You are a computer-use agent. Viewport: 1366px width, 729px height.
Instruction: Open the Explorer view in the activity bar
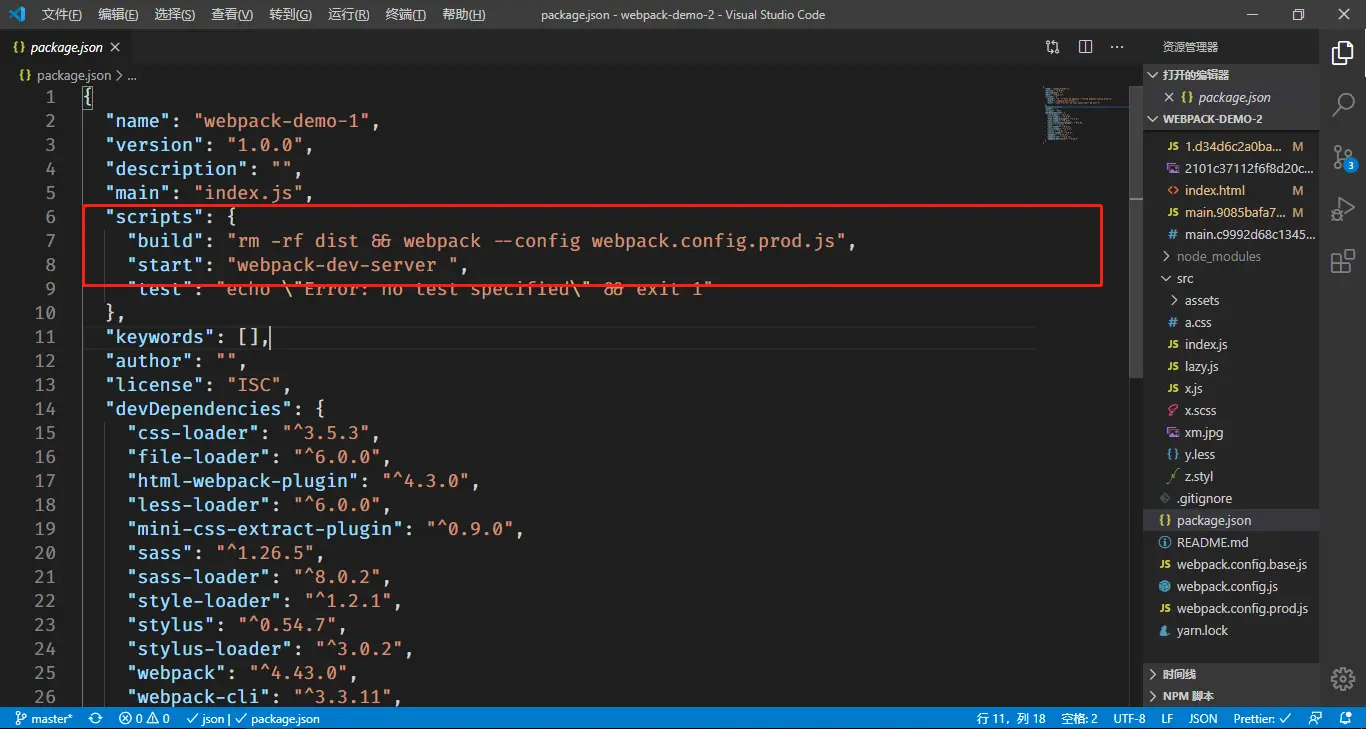tap(1342, 53)
